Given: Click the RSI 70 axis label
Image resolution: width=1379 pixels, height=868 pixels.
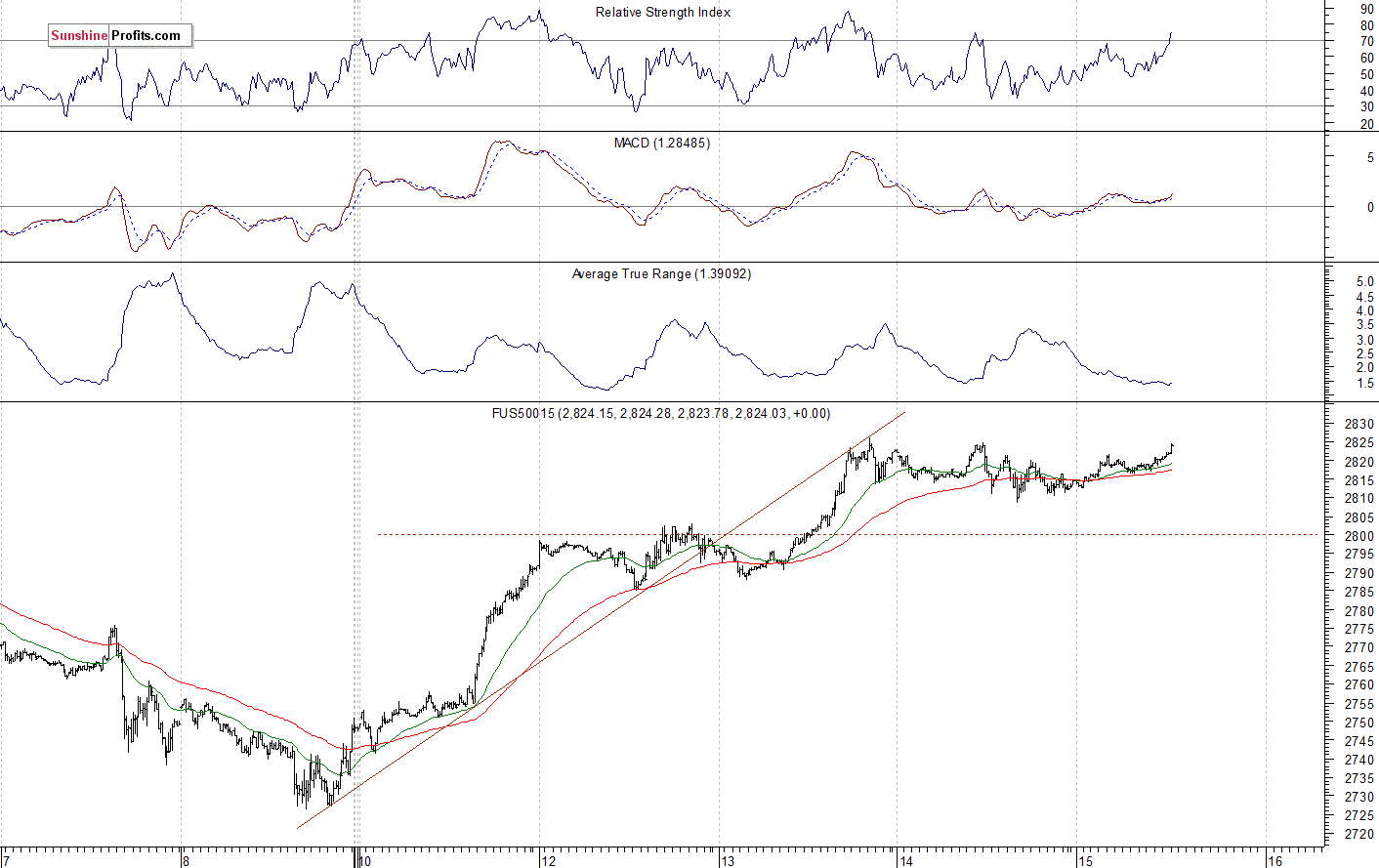Looking at the screenshot, I should coord(1366,42).
